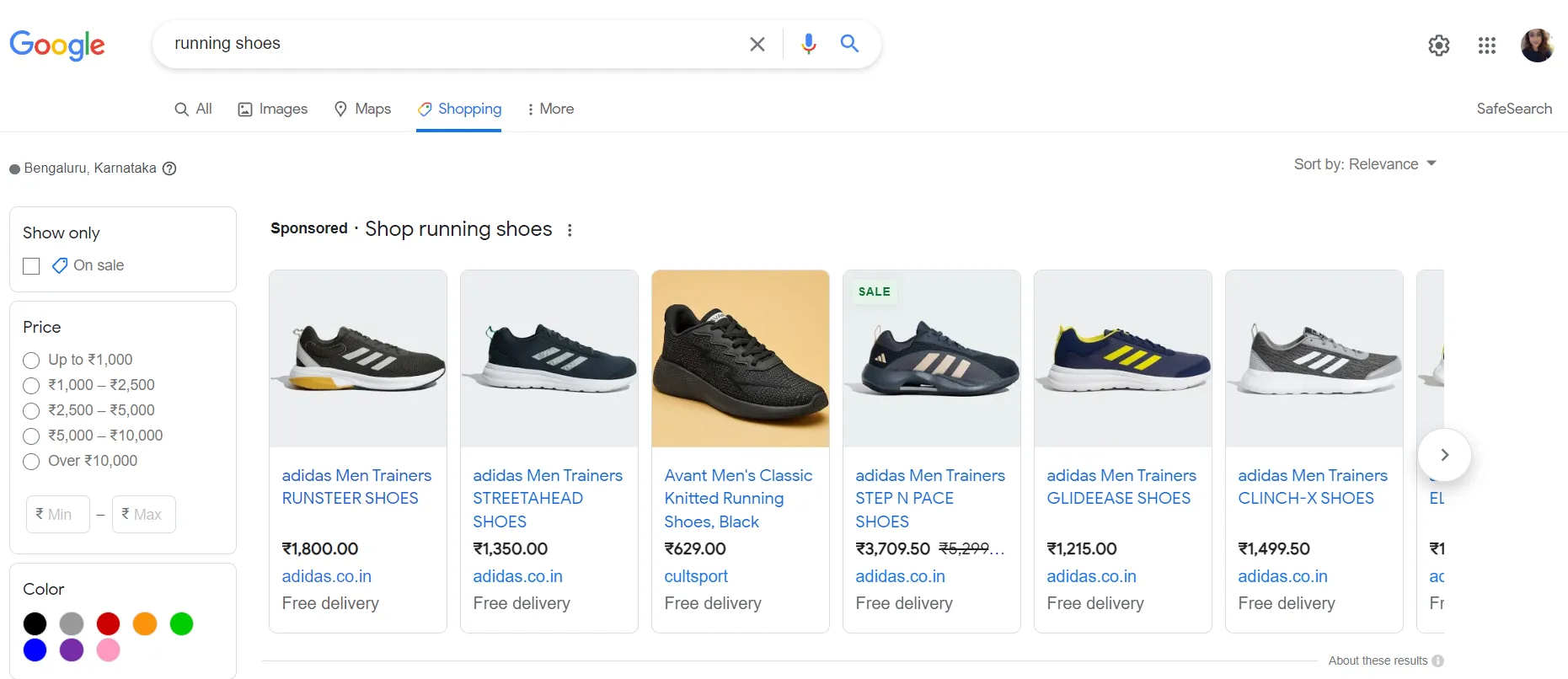Open the STREETAHEAD SHOES product image
This screenshot has height=679, width=1568.
(x=549, y=359)
